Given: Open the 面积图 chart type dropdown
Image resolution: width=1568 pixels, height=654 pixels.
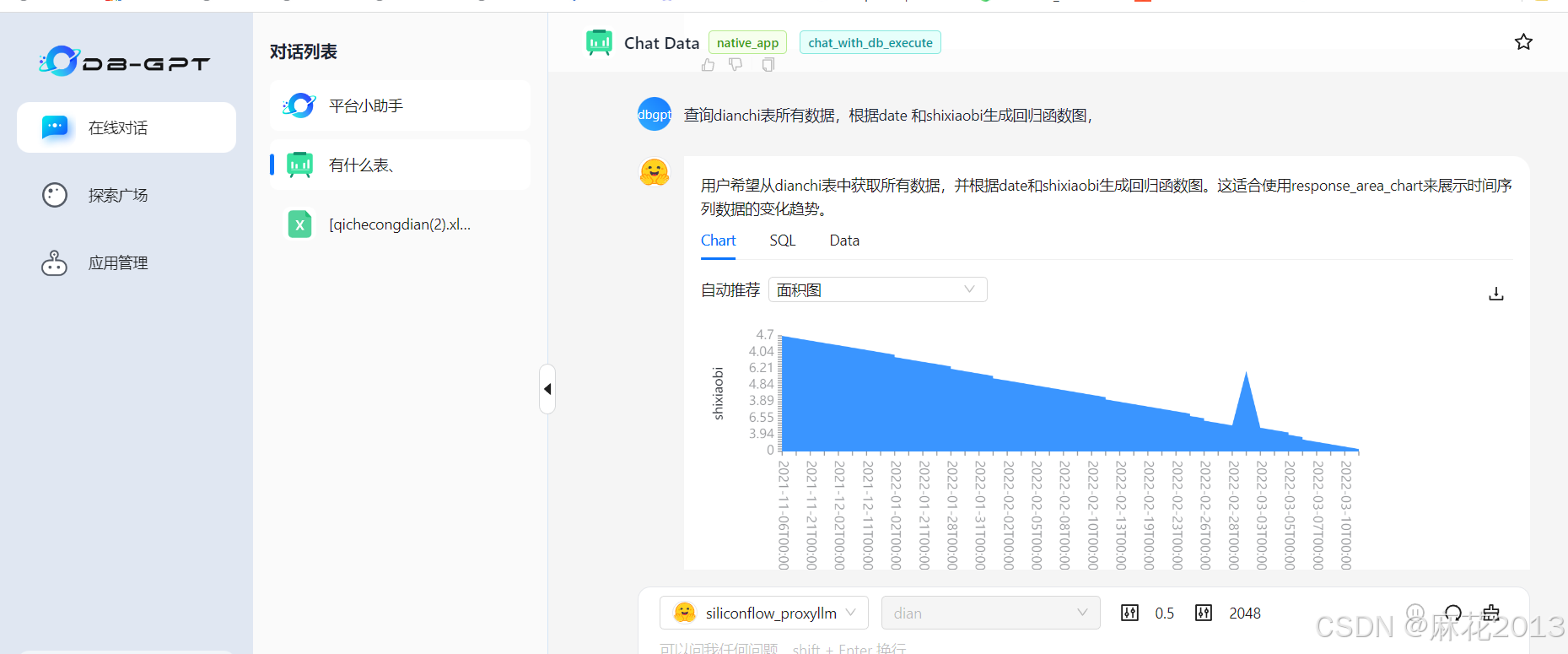Looking at the screenshot, I should (x=877, y=289).
